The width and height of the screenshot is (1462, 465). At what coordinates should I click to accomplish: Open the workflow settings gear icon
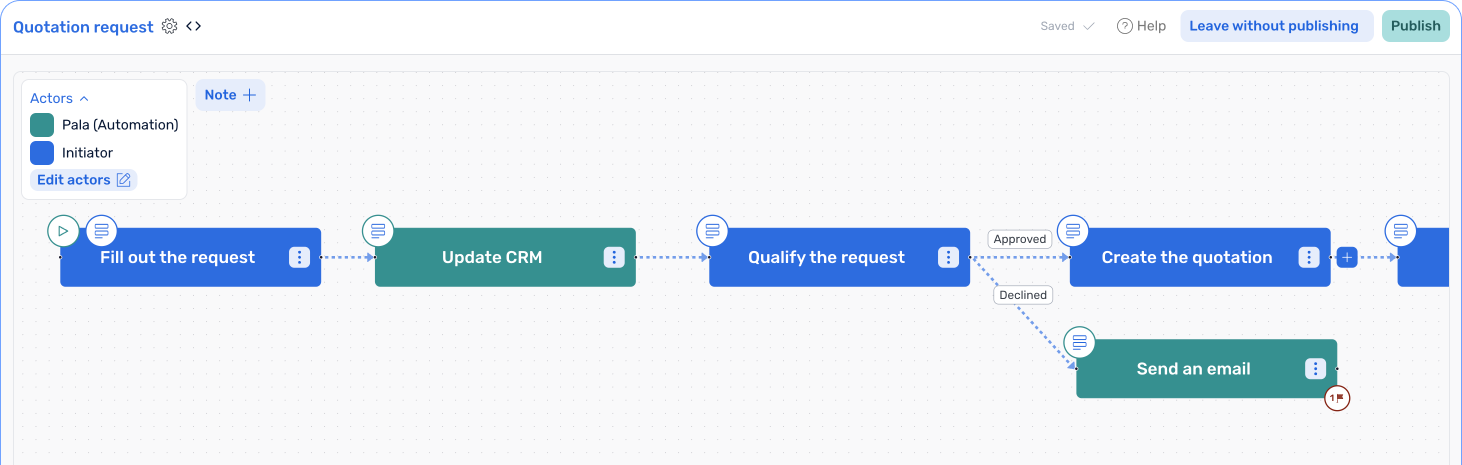[x=170, y=27]
